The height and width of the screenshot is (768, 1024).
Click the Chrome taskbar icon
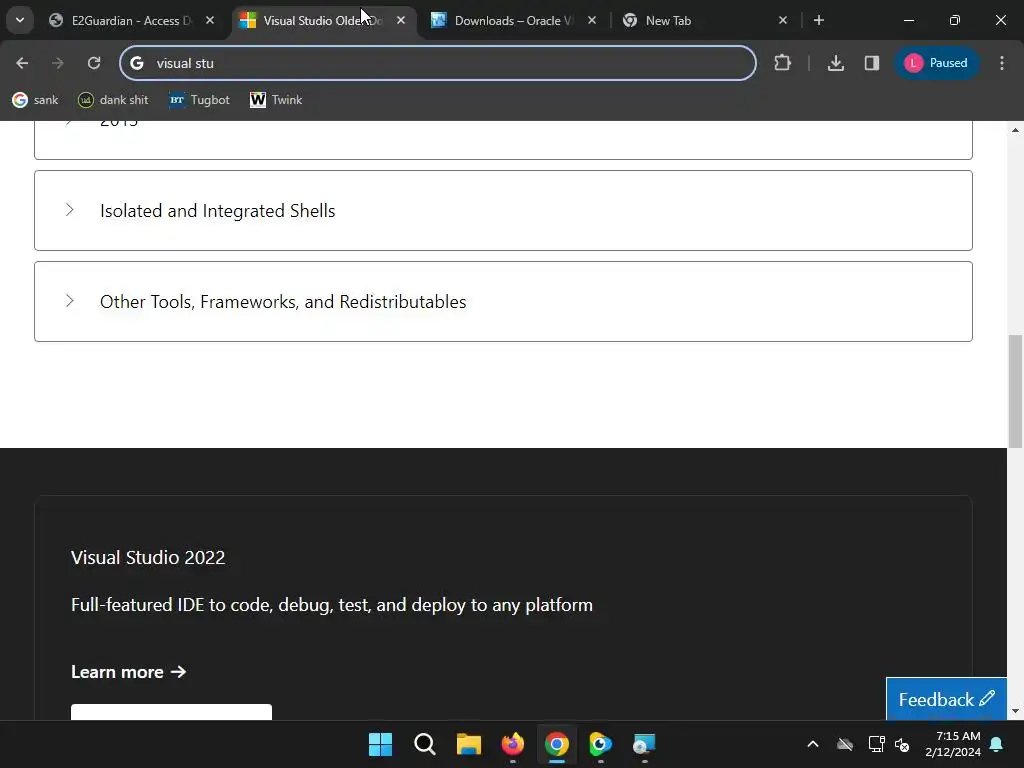556,744
